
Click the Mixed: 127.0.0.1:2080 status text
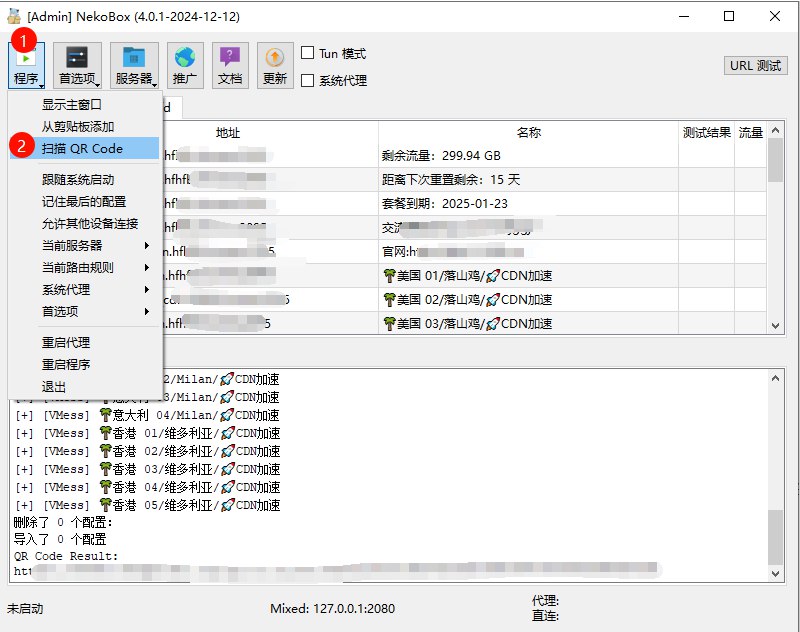[333, 609]
